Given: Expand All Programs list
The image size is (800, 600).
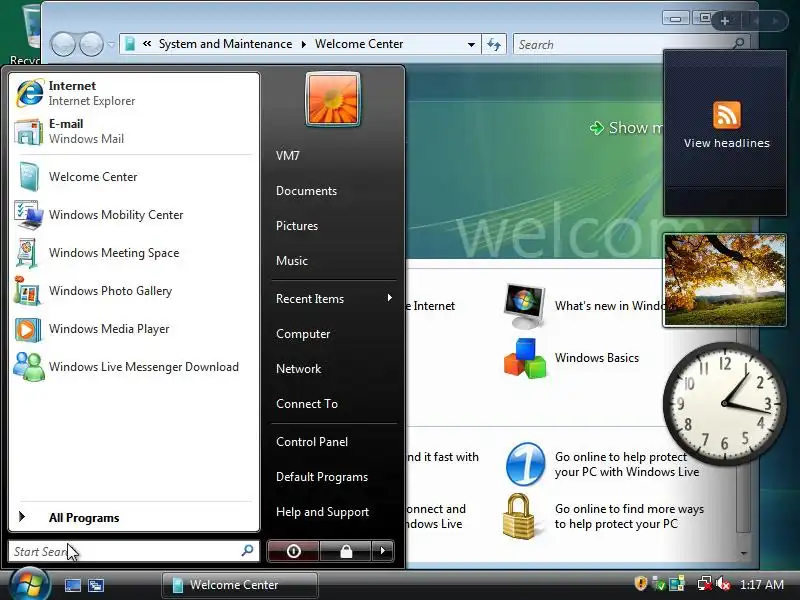Looking at the screenshot, I should coord(134,517).
